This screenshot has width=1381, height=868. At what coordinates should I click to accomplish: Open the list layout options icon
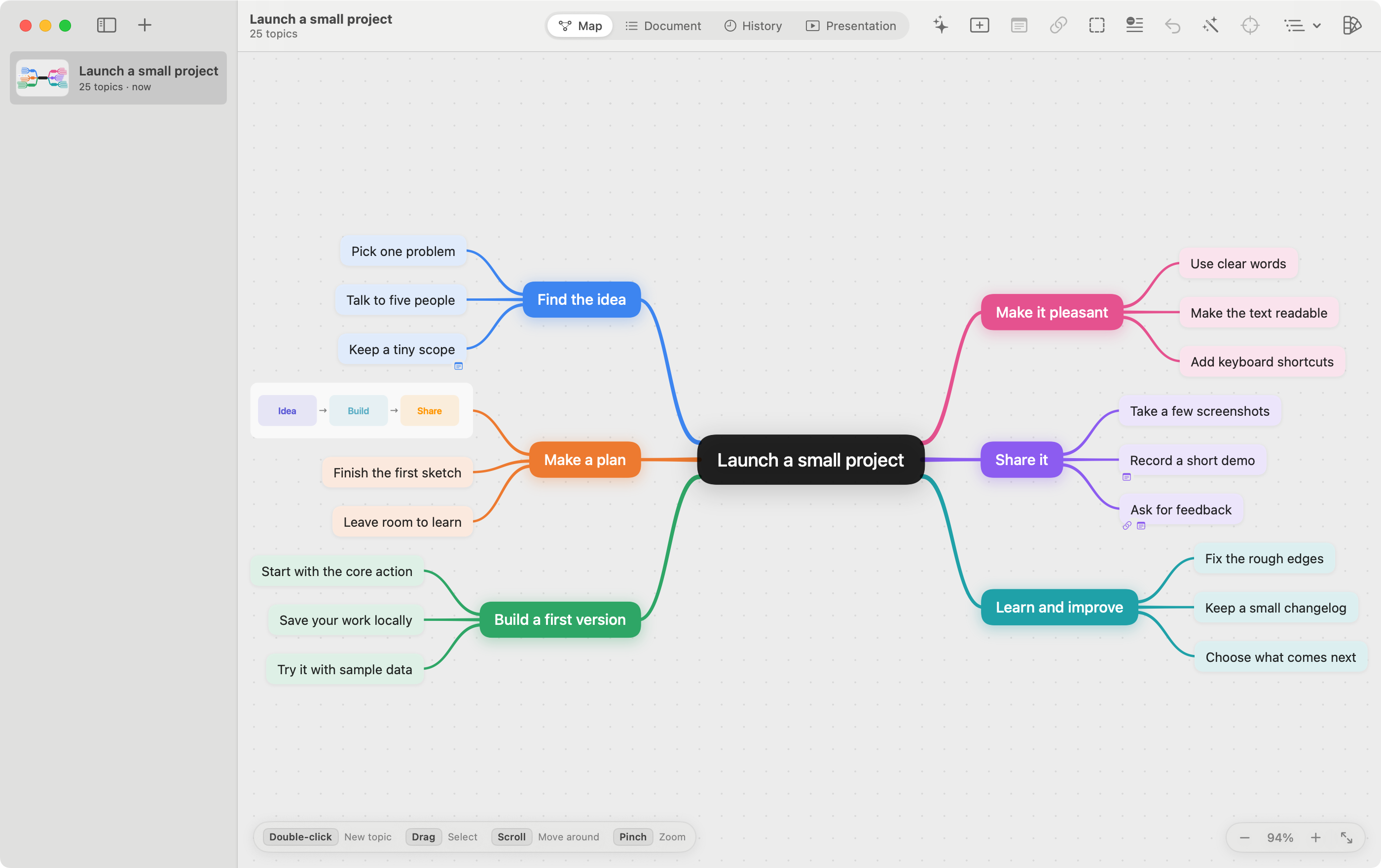pyautogui.click(x=1294, y=25)
